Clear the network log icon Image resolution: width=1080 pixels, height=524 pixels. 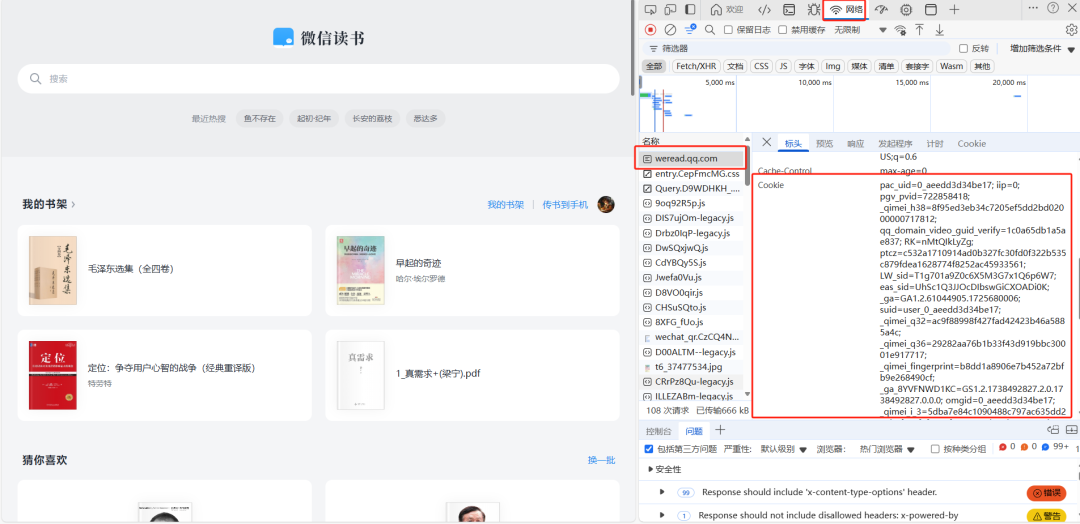point(670,30)
